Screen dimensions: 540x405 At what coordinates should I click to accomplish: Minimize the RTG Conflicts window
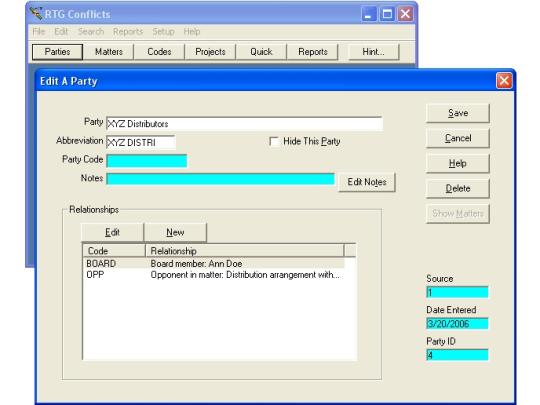point(368,14)
